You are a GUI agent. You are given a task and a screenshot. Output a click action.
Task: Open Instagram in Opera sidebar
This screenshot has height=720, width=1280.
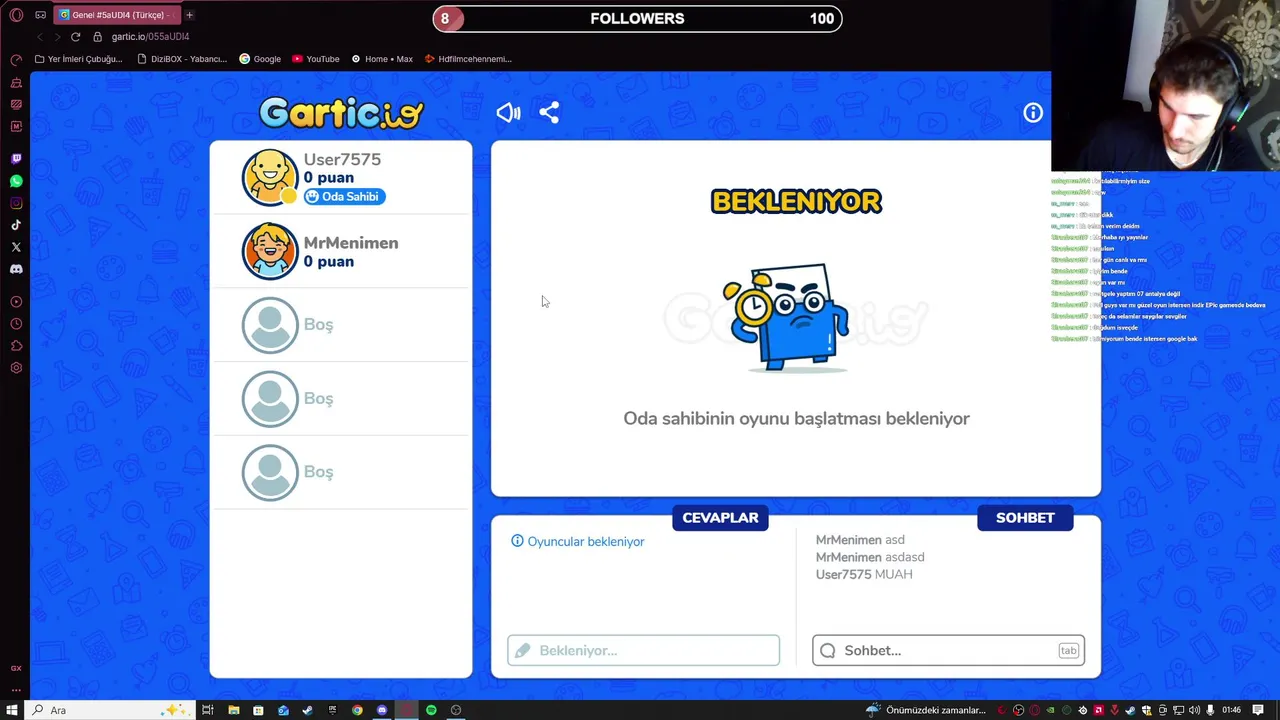click(16, 203)
